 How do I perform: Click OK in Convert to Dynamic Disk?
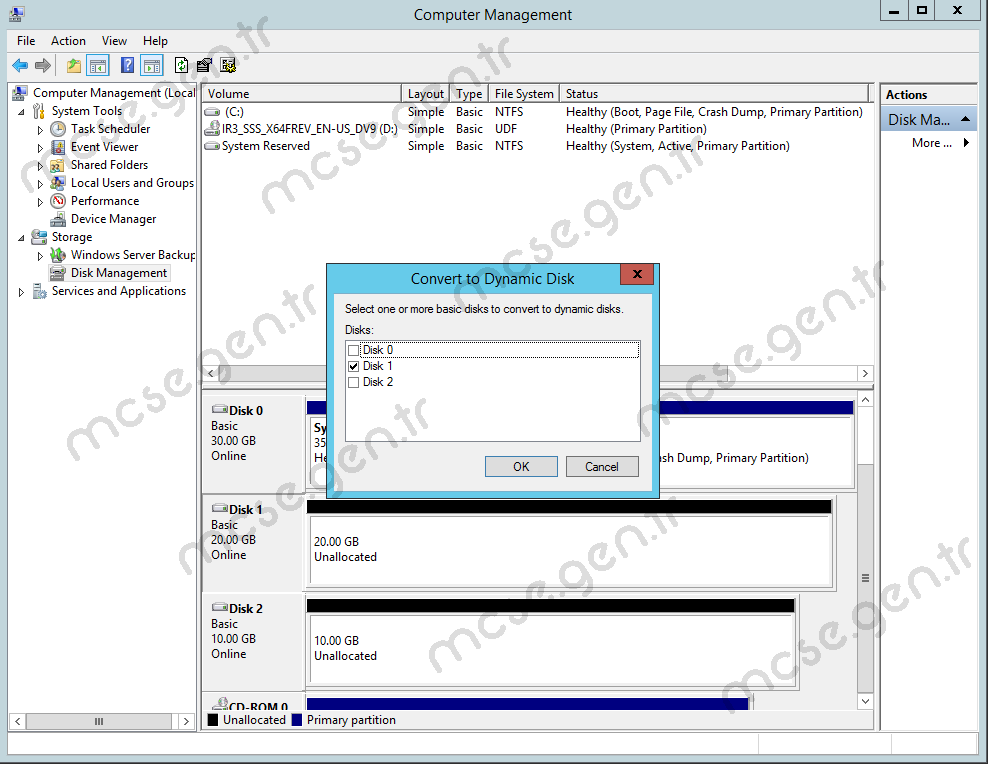pos(521,467)
